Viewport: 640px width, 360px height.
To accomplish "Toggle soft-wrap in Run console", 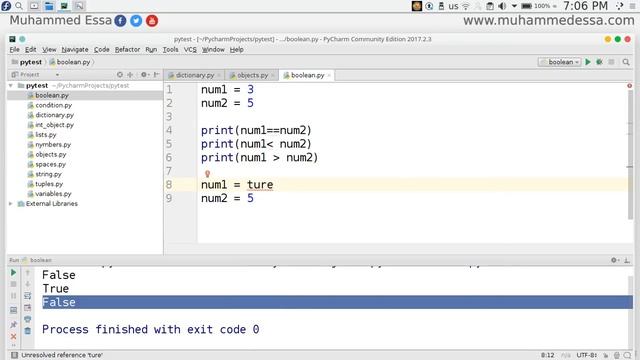I will click(27, 296).
